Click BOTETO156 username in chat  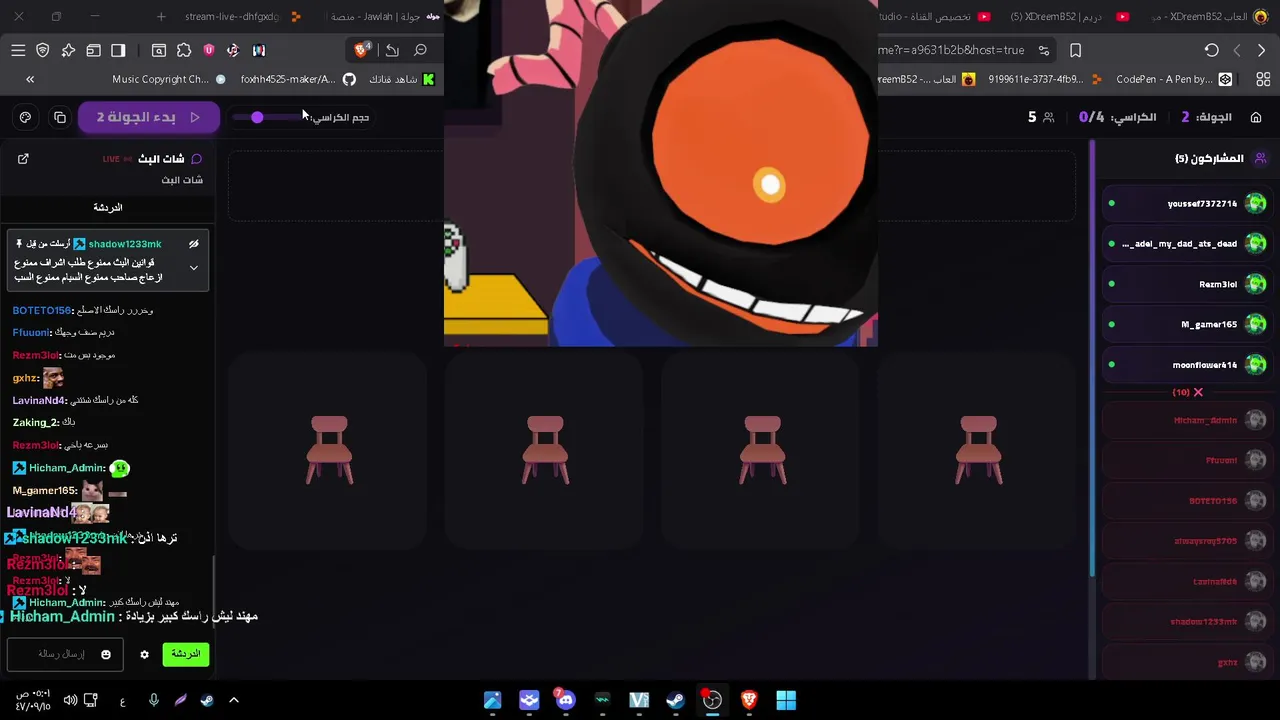(42, 310)
